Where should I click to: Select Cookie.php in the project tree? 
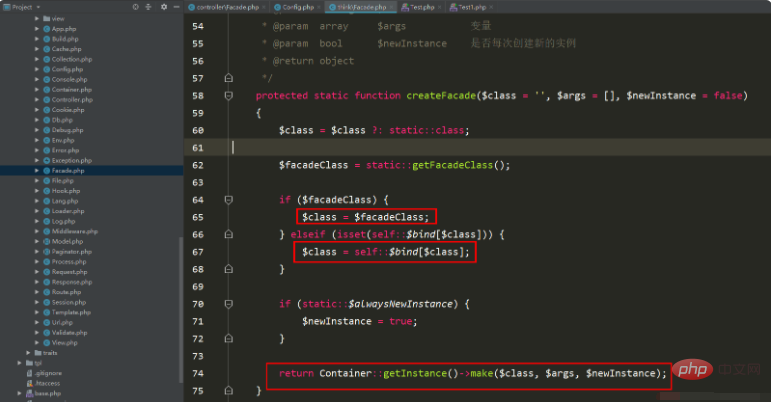click(x=68, y=110)
